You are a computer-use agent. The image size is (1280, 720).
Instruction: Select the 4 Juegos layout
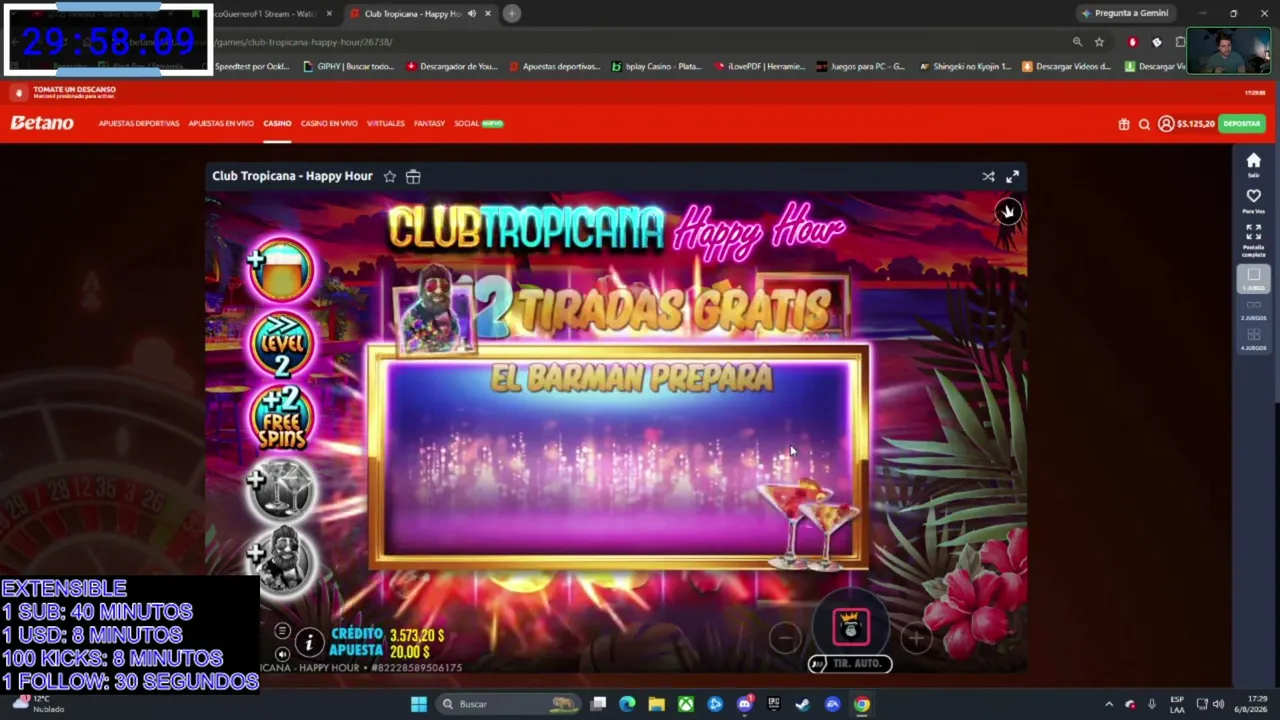coord(1253,339)
